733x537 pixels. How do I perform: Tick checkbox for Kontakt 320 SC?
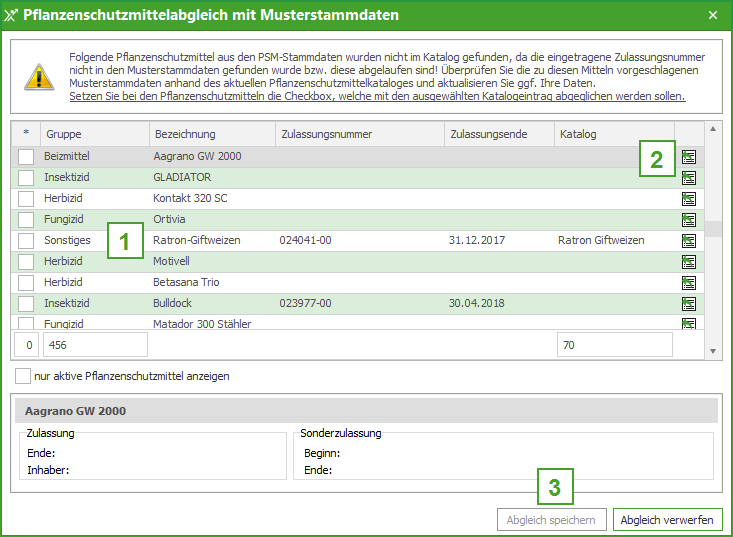point(26,199)
